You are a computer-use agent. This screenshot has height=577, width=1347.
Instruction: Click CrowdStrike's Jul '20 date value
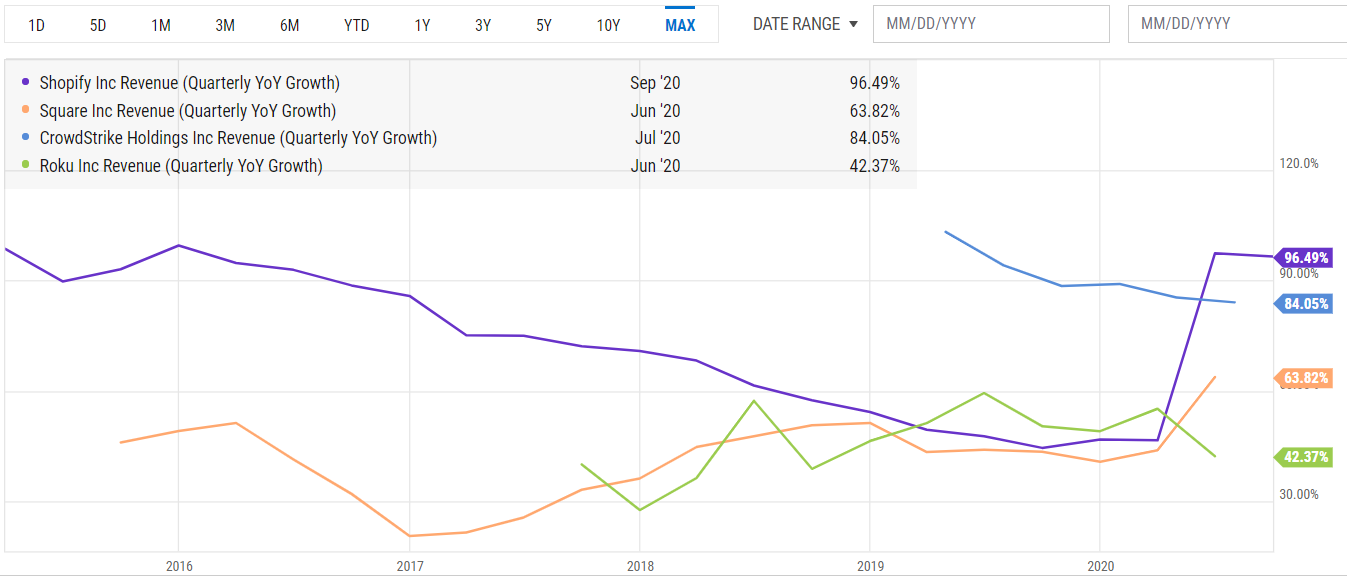click(x=658, y=138)
